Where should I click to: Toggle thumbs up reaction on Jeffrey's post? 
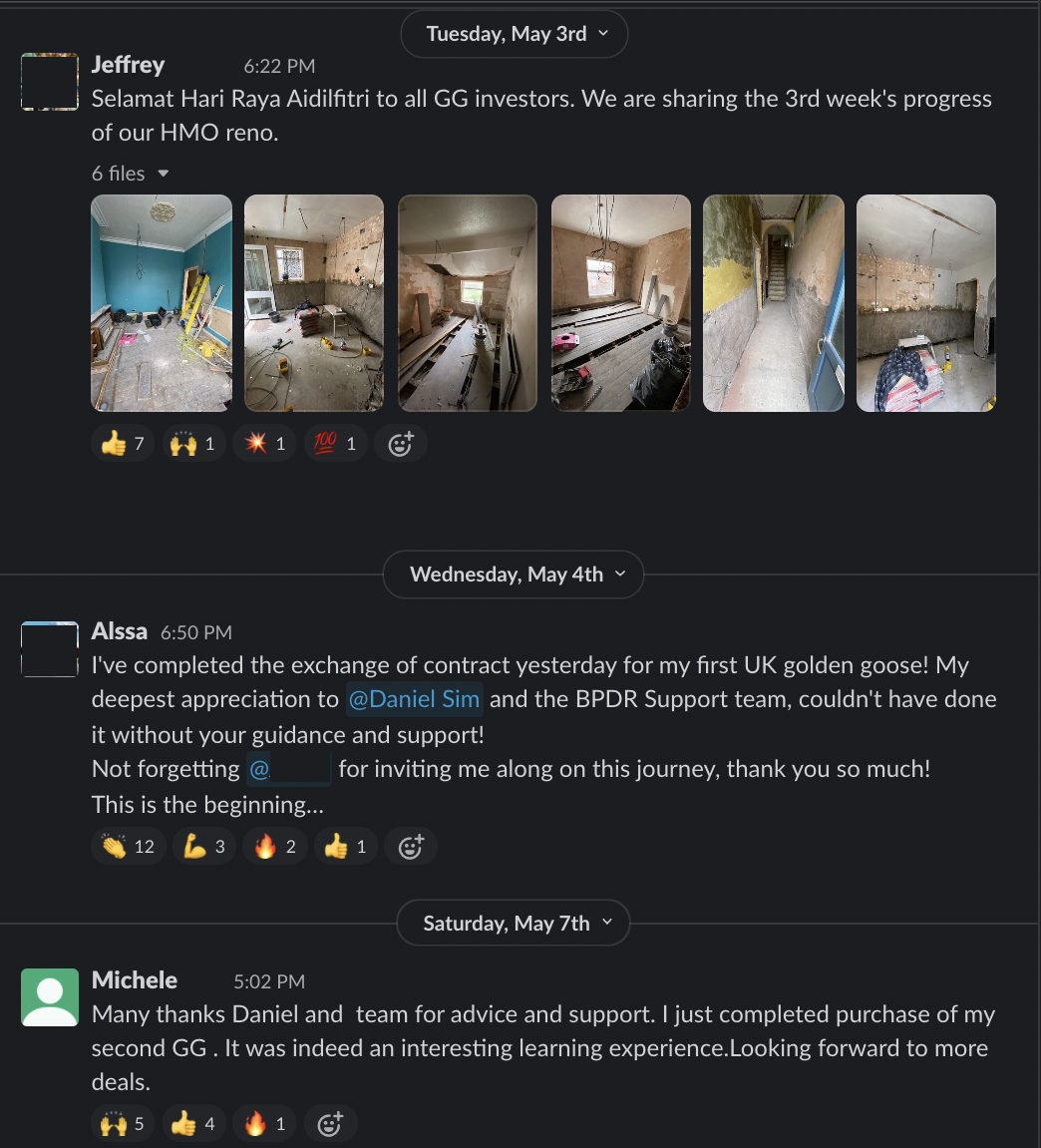point(123,444)
